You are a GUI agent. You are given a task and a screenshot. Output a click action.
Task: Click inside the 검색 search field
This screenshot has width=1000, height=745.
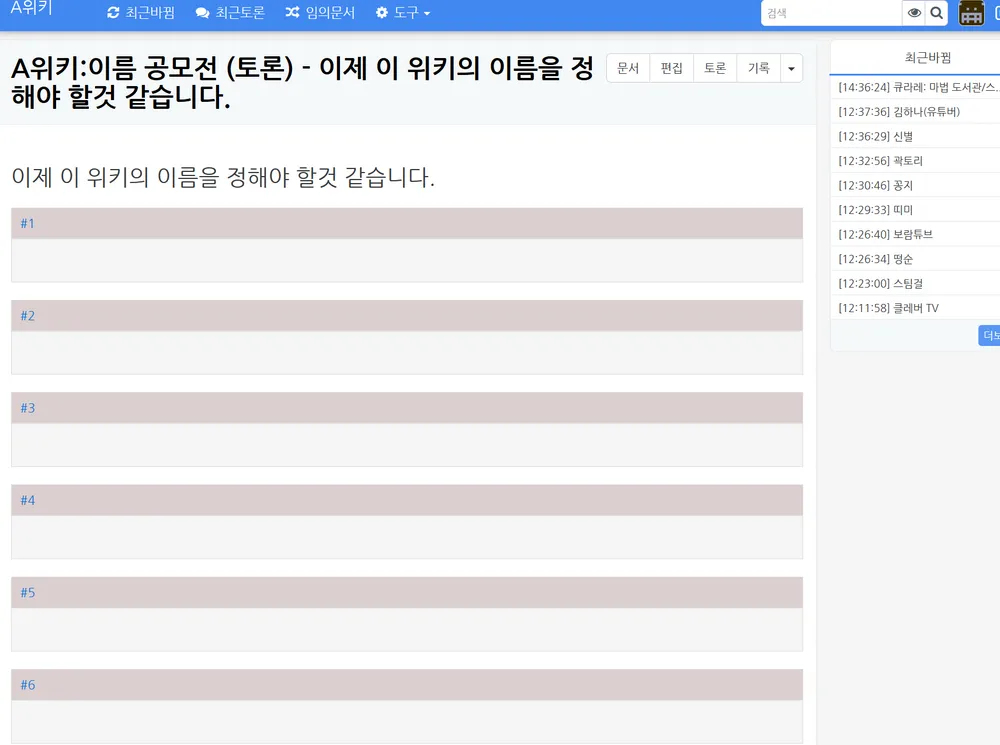point(830,13)
